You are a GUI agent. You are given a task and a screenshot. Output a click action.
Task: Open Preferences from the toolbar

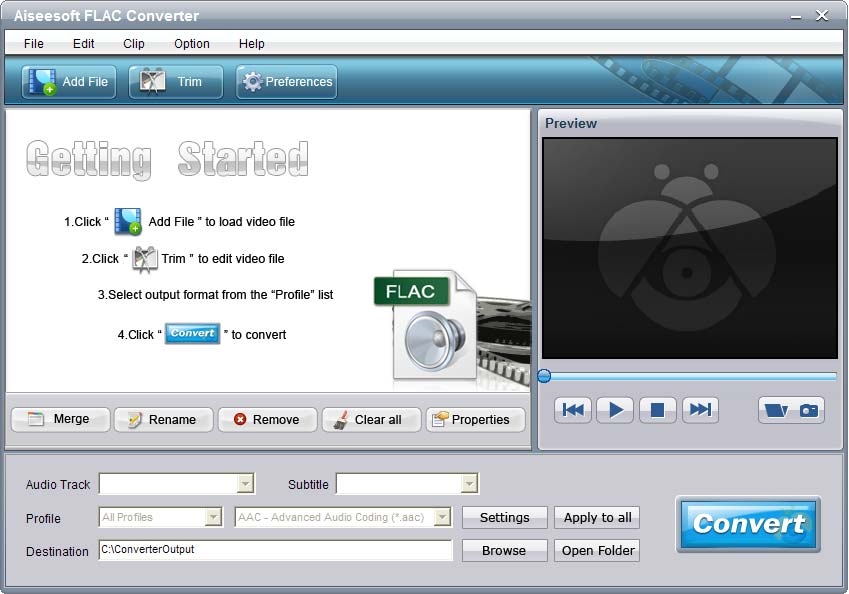pos(286,82)
